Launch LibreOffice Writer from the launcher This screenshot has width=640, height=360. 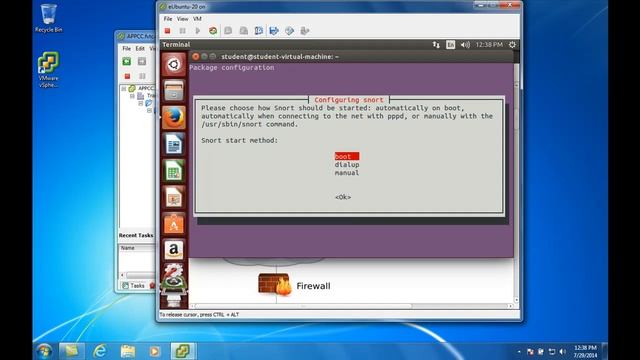tap(173, 144)
